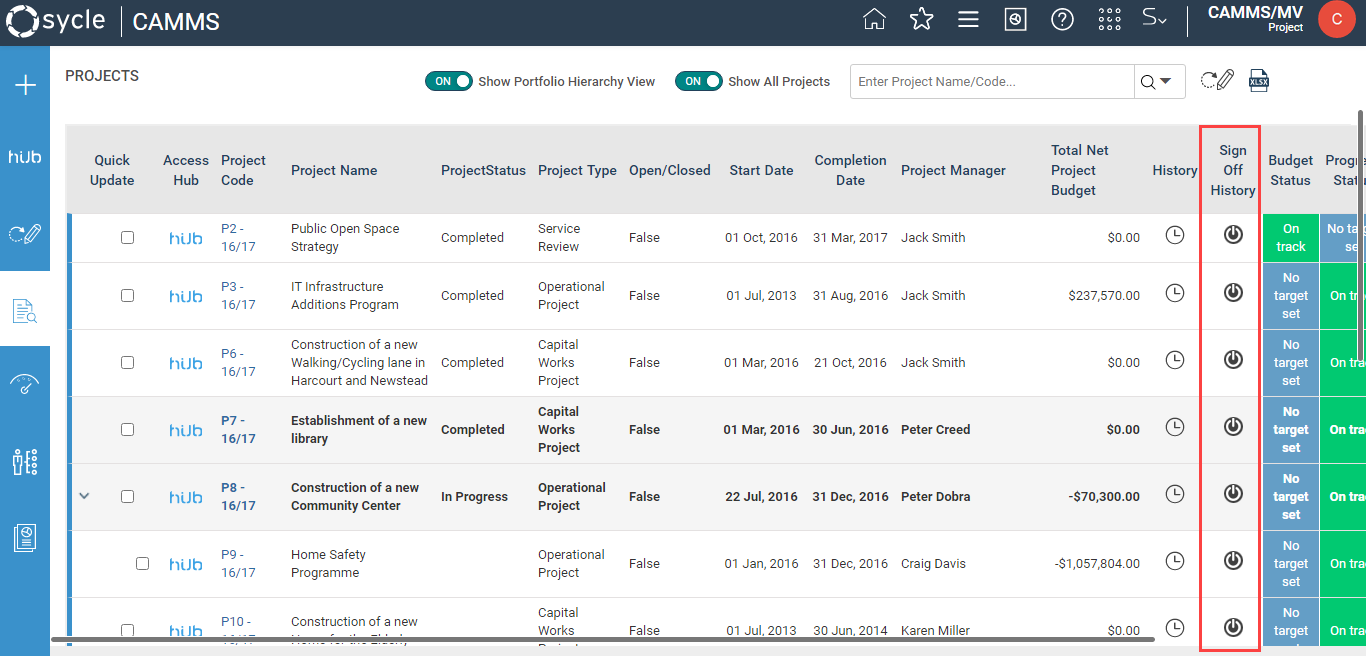Screen dimensions: 1366x656
Task: Click the green On track budget status cell
Action: (x=1291, y=237)
